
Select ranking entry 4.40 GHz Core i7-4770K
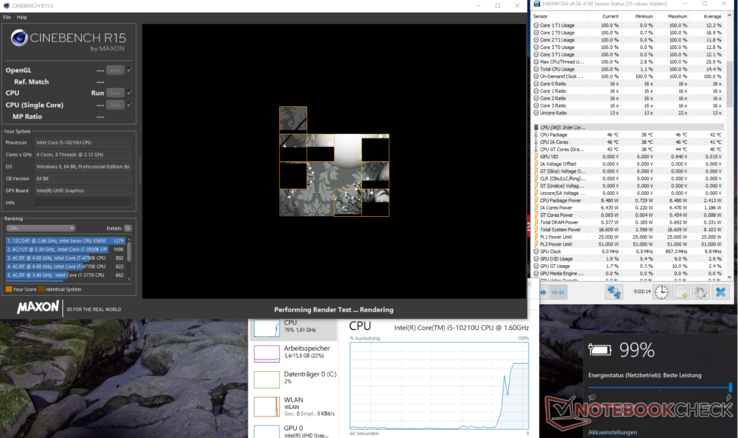coord(65,266)
